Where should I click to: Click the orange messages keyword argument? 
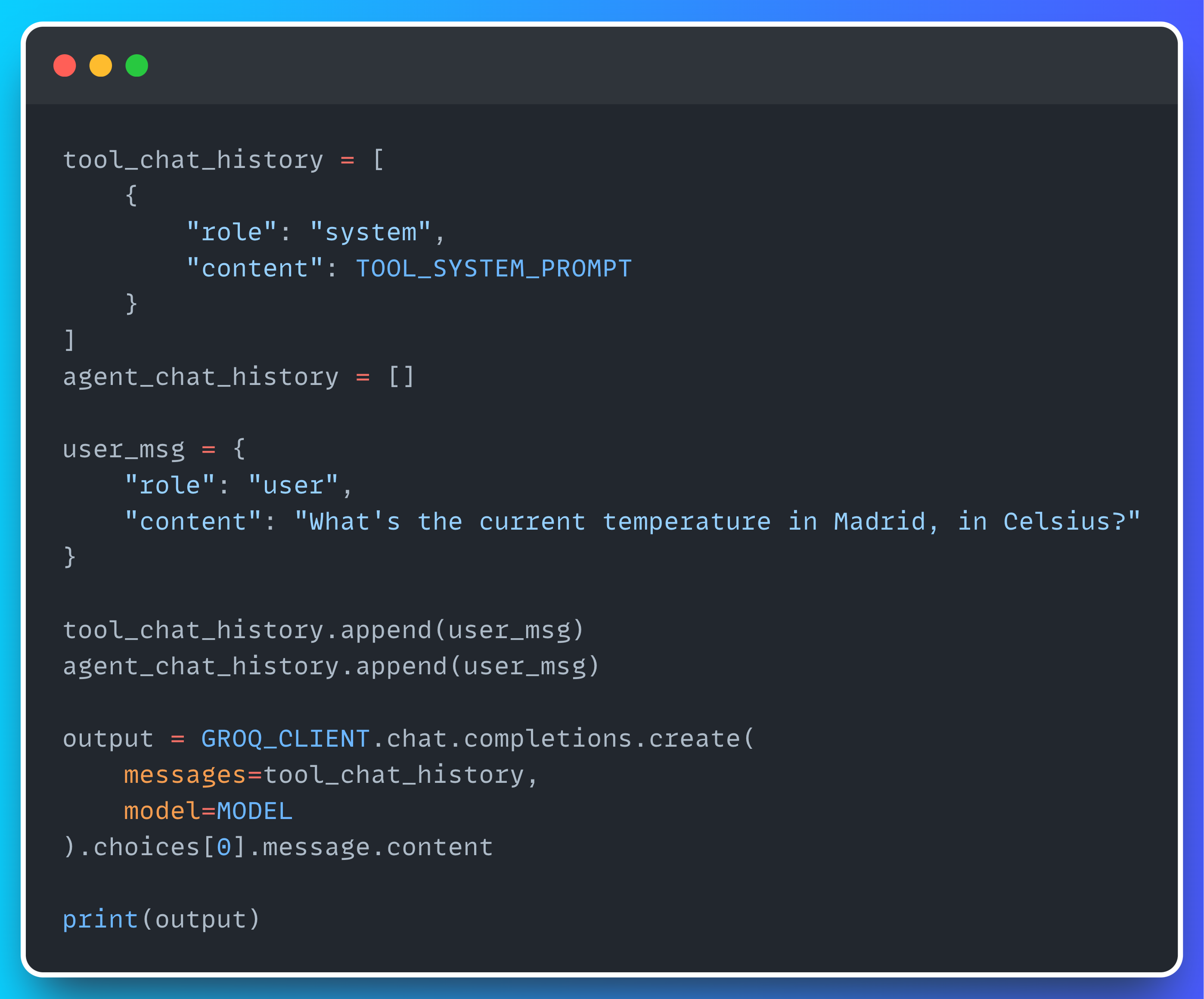click(x=185, y=775)
